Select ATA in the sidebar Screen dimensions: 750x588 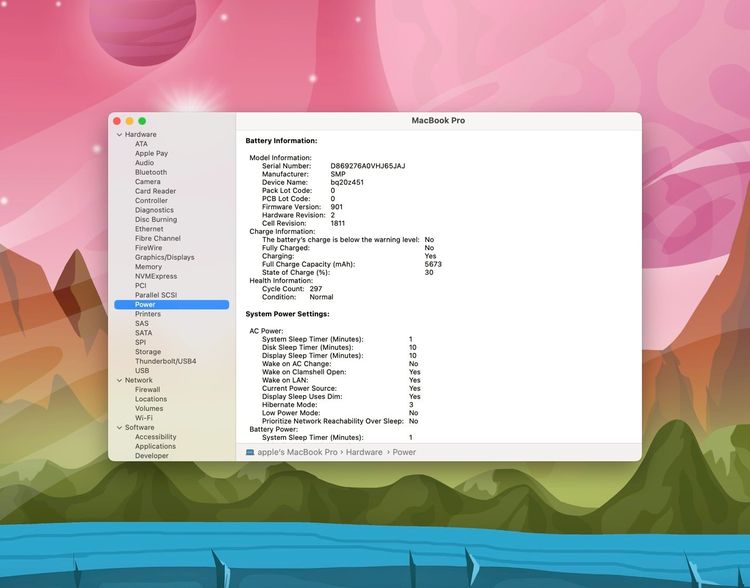click(x=141, y=144)
